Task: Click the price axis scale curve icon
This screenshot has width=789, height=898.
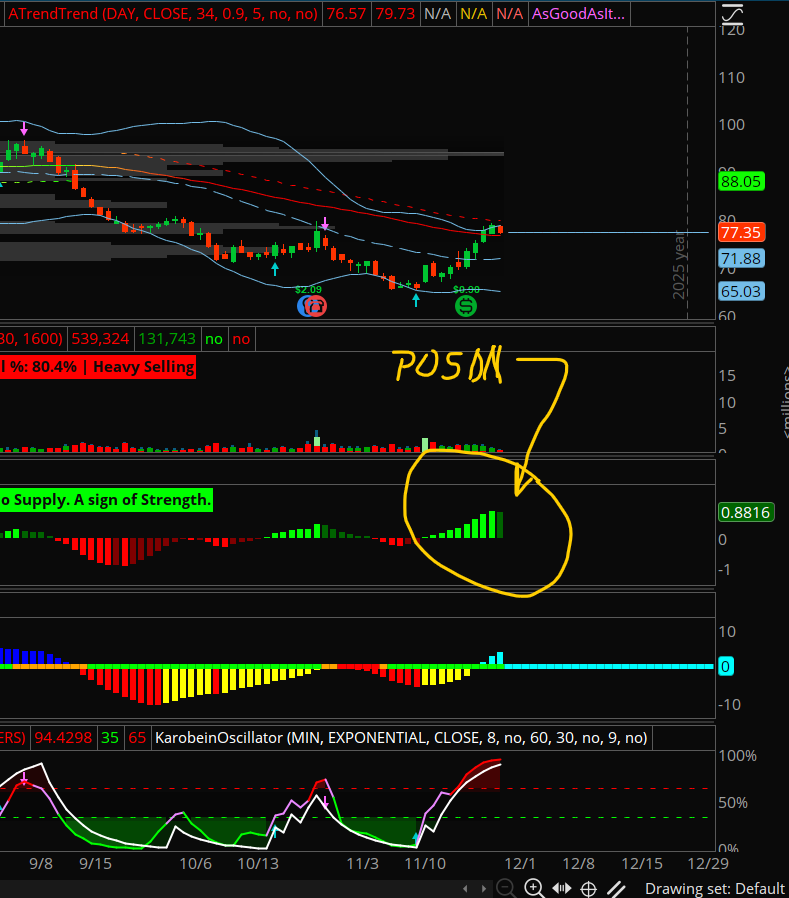Action: click(733, 14)
